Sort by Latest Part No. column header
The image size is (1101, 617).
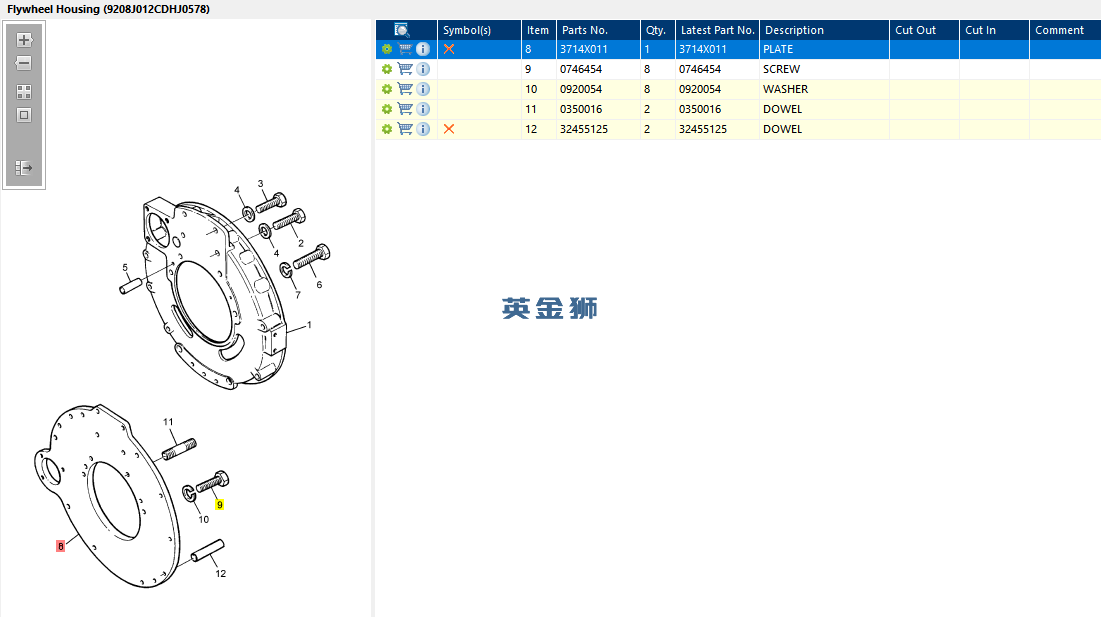tap(718, 30)
